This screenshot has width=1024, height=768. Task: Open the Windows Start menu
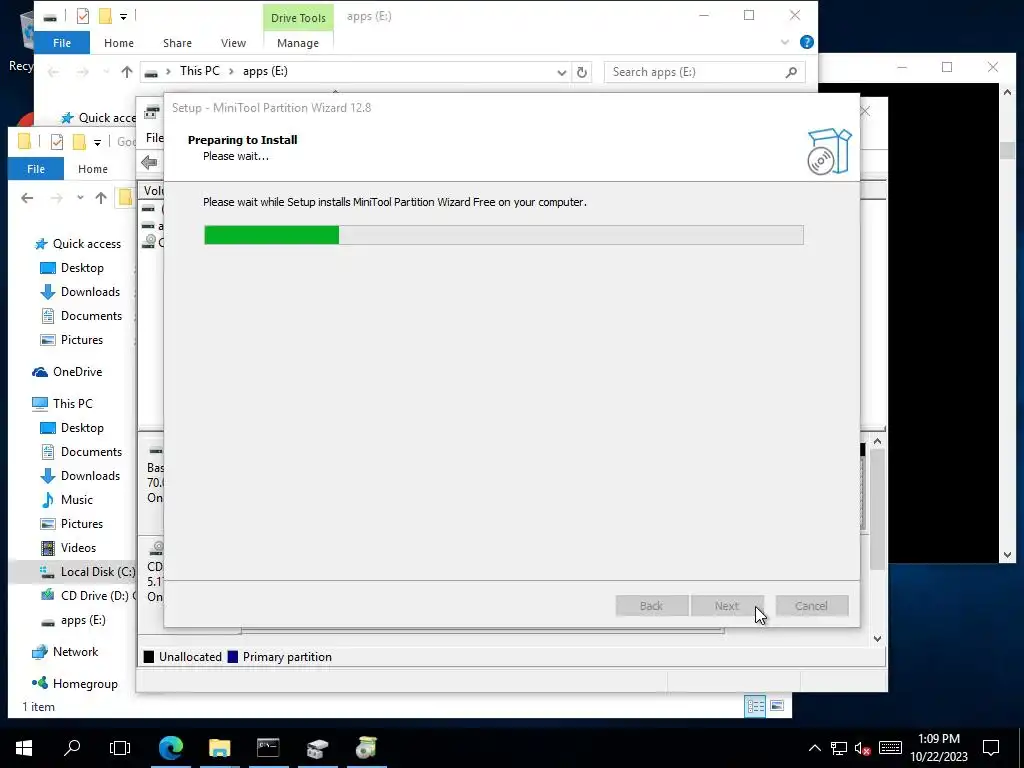tap(24, 747)
